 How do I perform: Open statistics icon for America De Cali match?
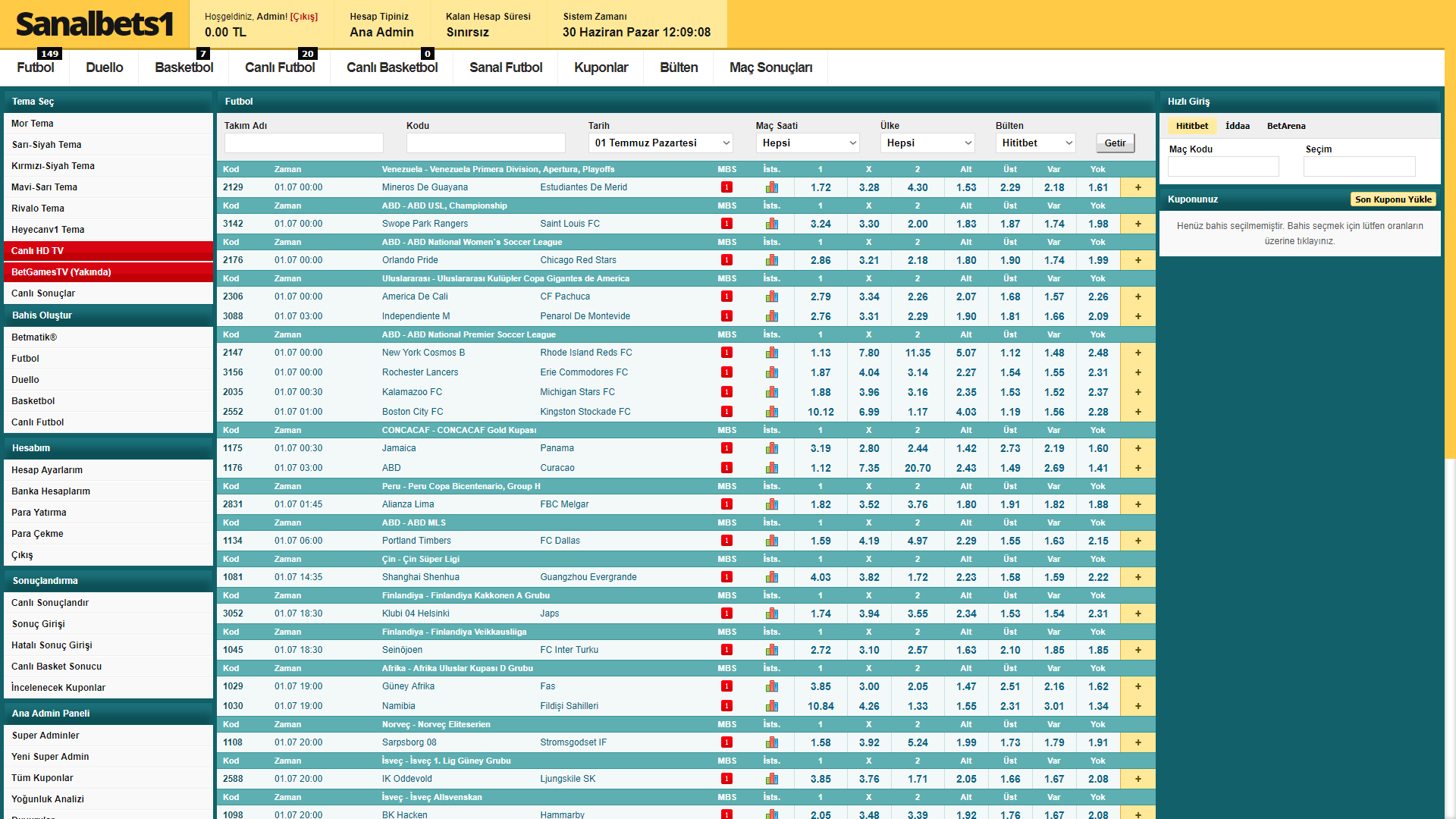(772, 297)
